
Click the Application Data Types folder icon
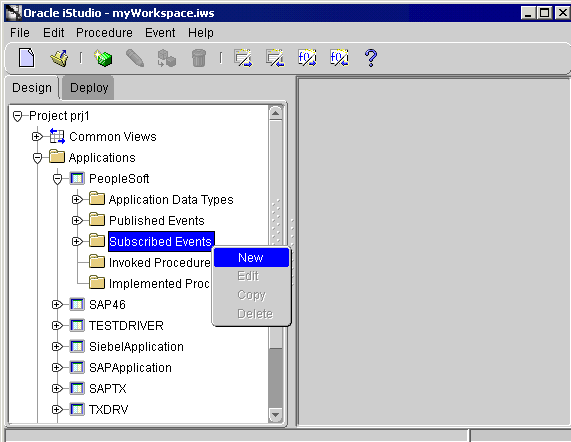pyautogui.click(x=97, y=199)
